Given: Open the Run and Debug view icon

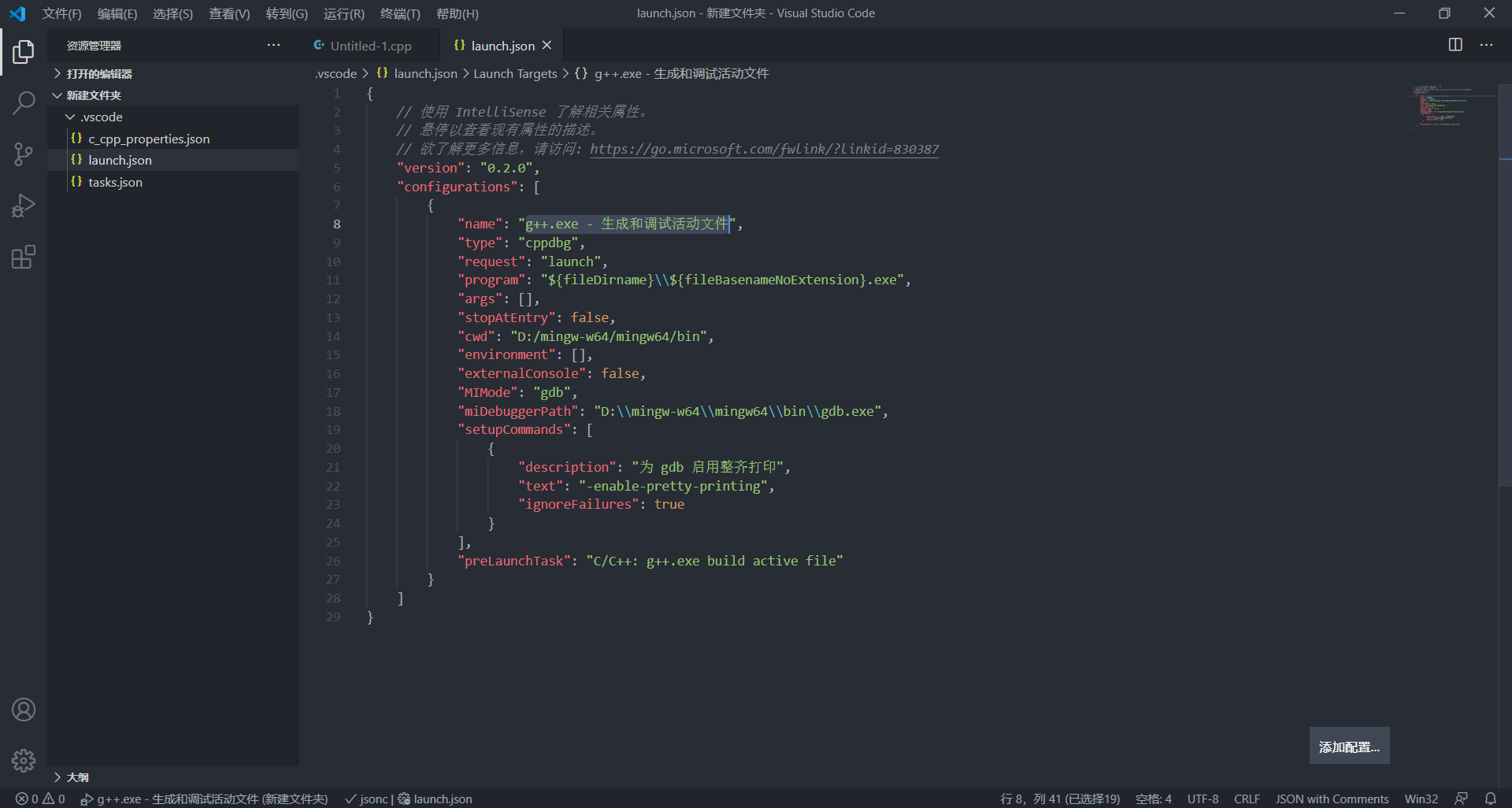Looking at the screenshot, I should click(x=24, y=206).
